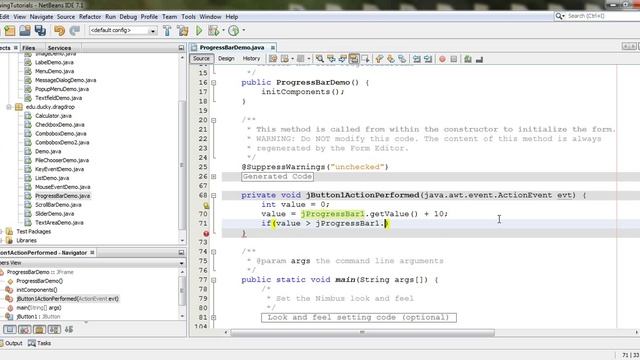Click the Next Bookmark icon
Viewport: 640px width, 360px height.
click(391, 59)
